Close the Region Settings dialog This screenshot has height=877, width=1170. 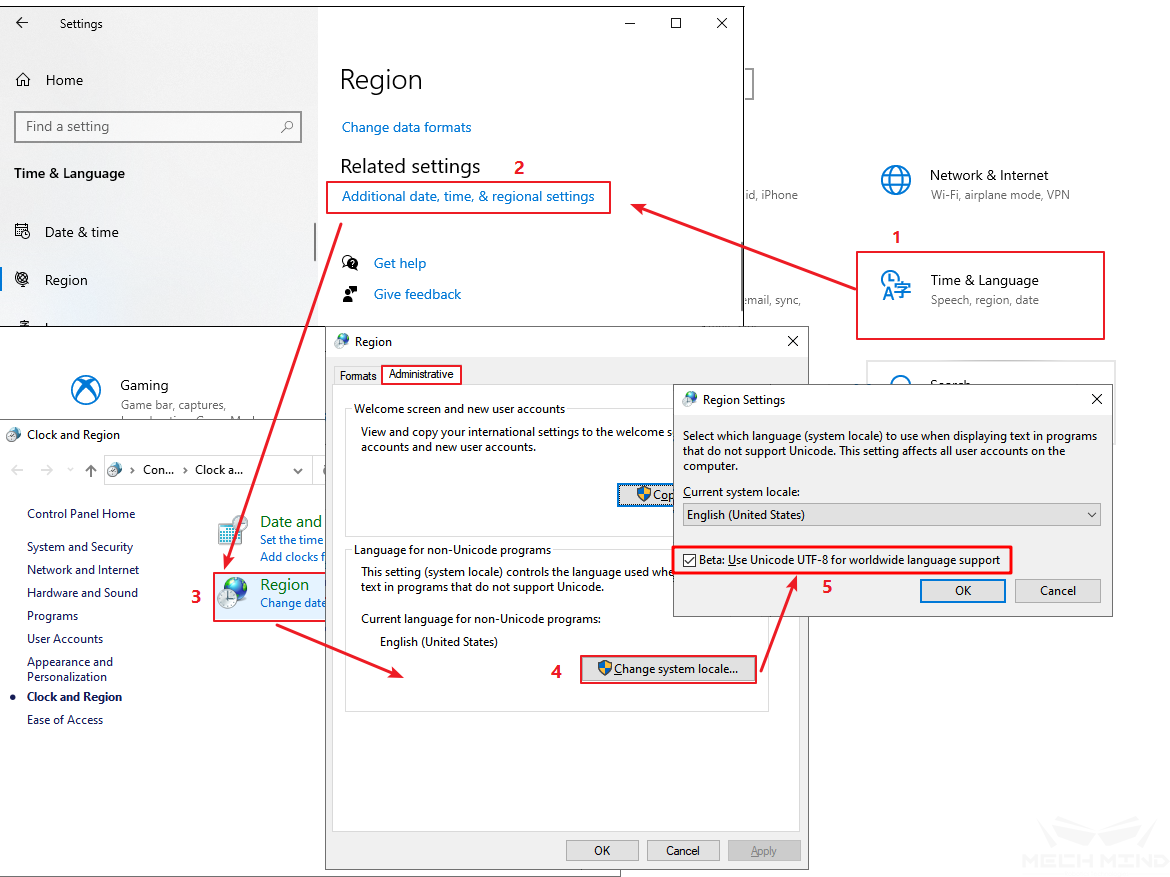tap(1096, 399)
